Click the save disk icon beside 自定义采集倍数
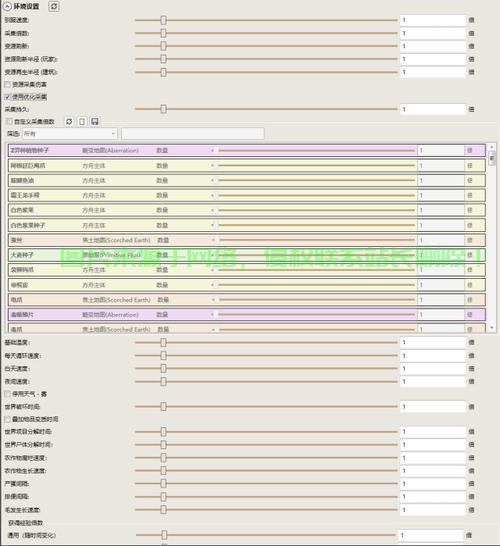The image size is (500, 546). pos(95,121)
